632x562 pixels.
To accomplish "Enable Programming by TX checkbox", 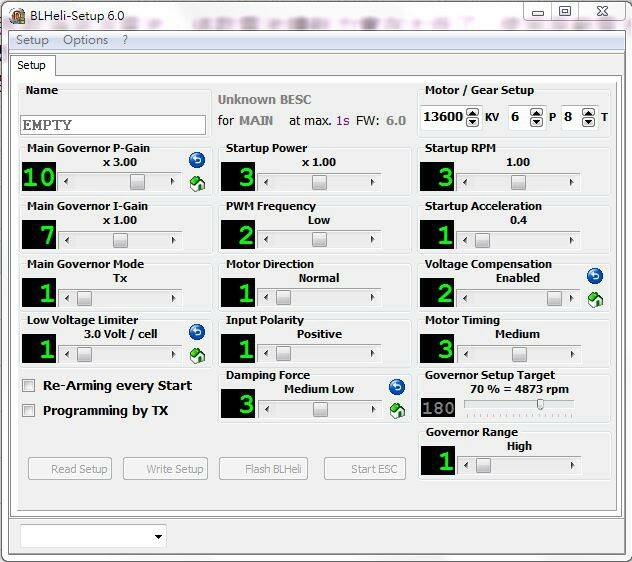I will coord(28,410).
